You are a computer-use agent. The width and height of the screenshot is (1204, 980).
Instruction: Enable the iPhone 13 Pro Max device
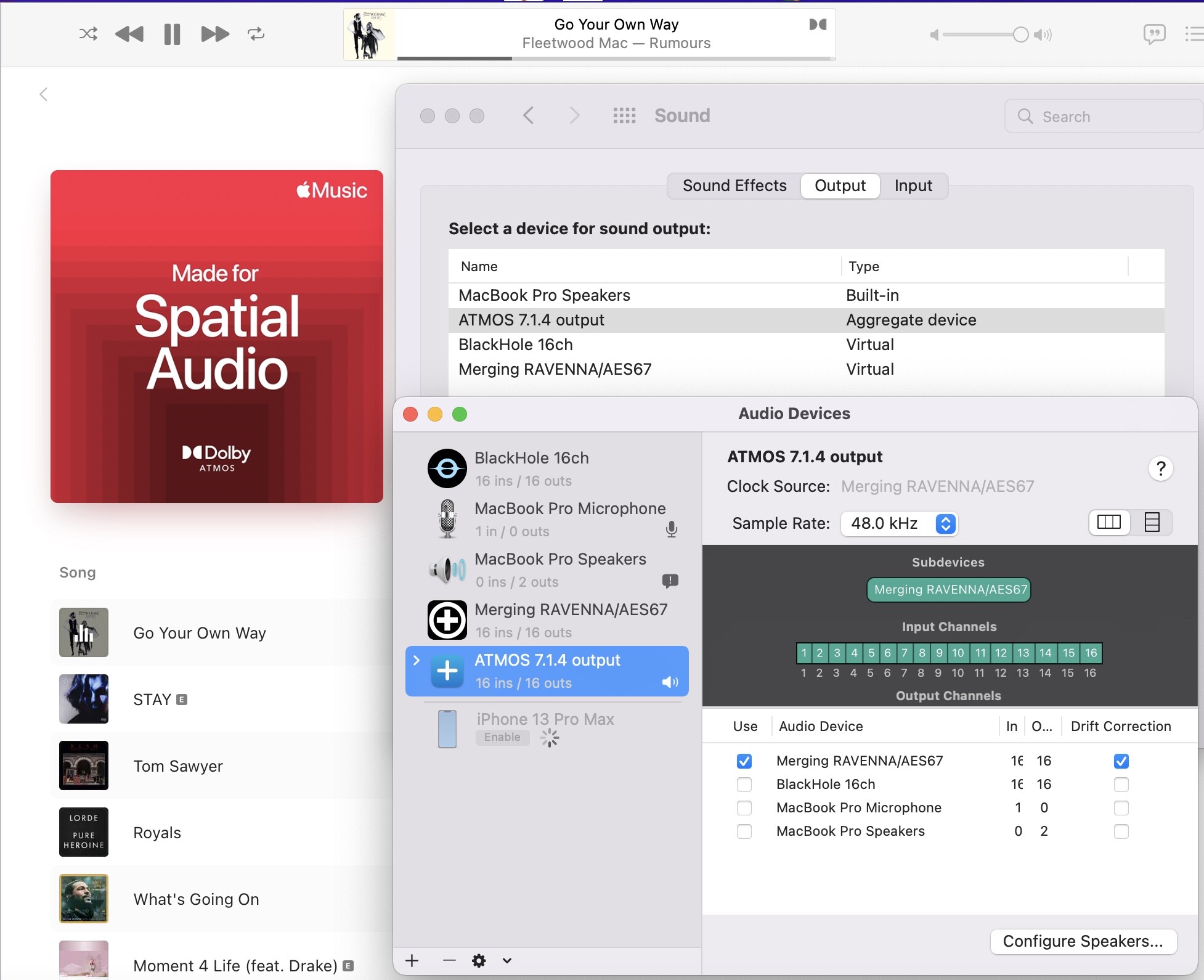click(x=502, y=737)
